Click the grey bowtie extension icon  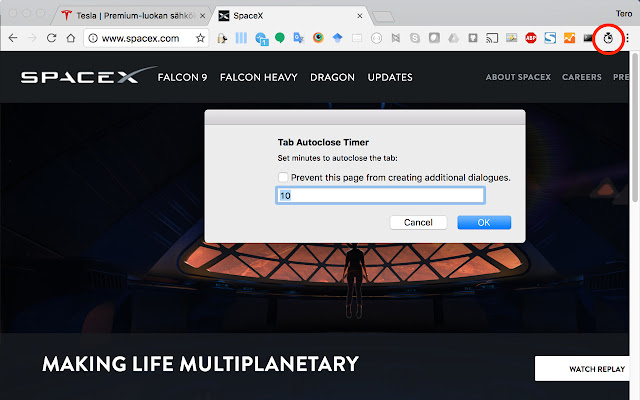pos(396,38)
